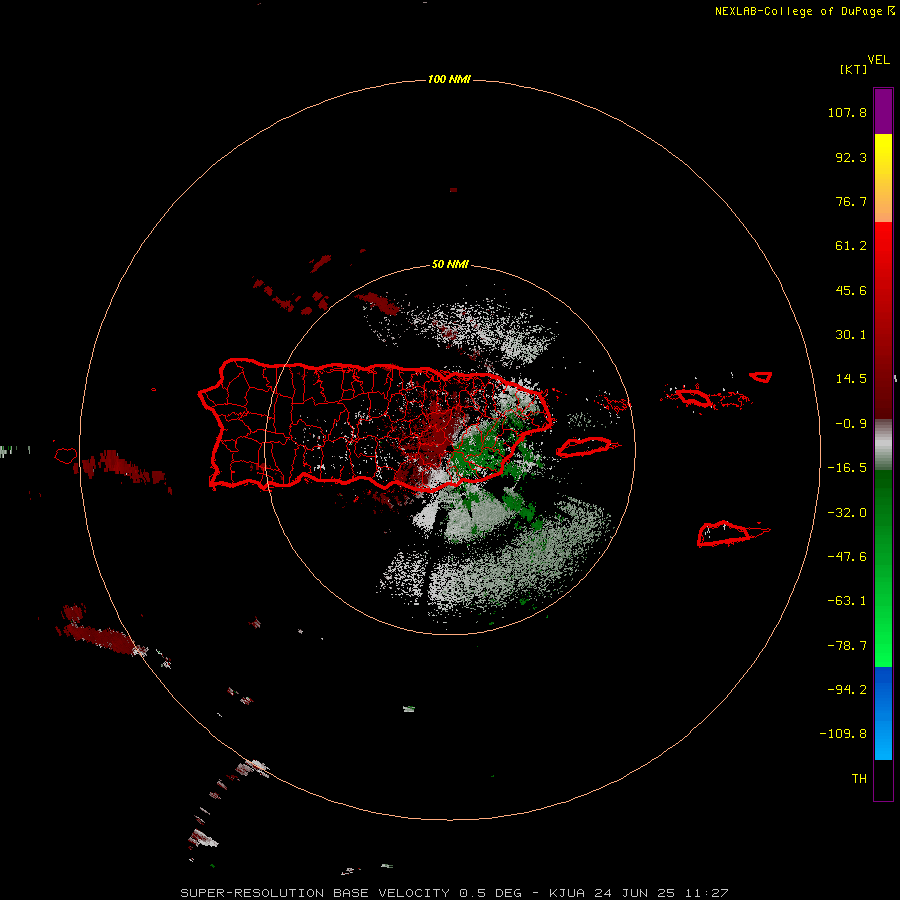
Task: Click the blue segment of velocity color bar
Action: (883, 713)
